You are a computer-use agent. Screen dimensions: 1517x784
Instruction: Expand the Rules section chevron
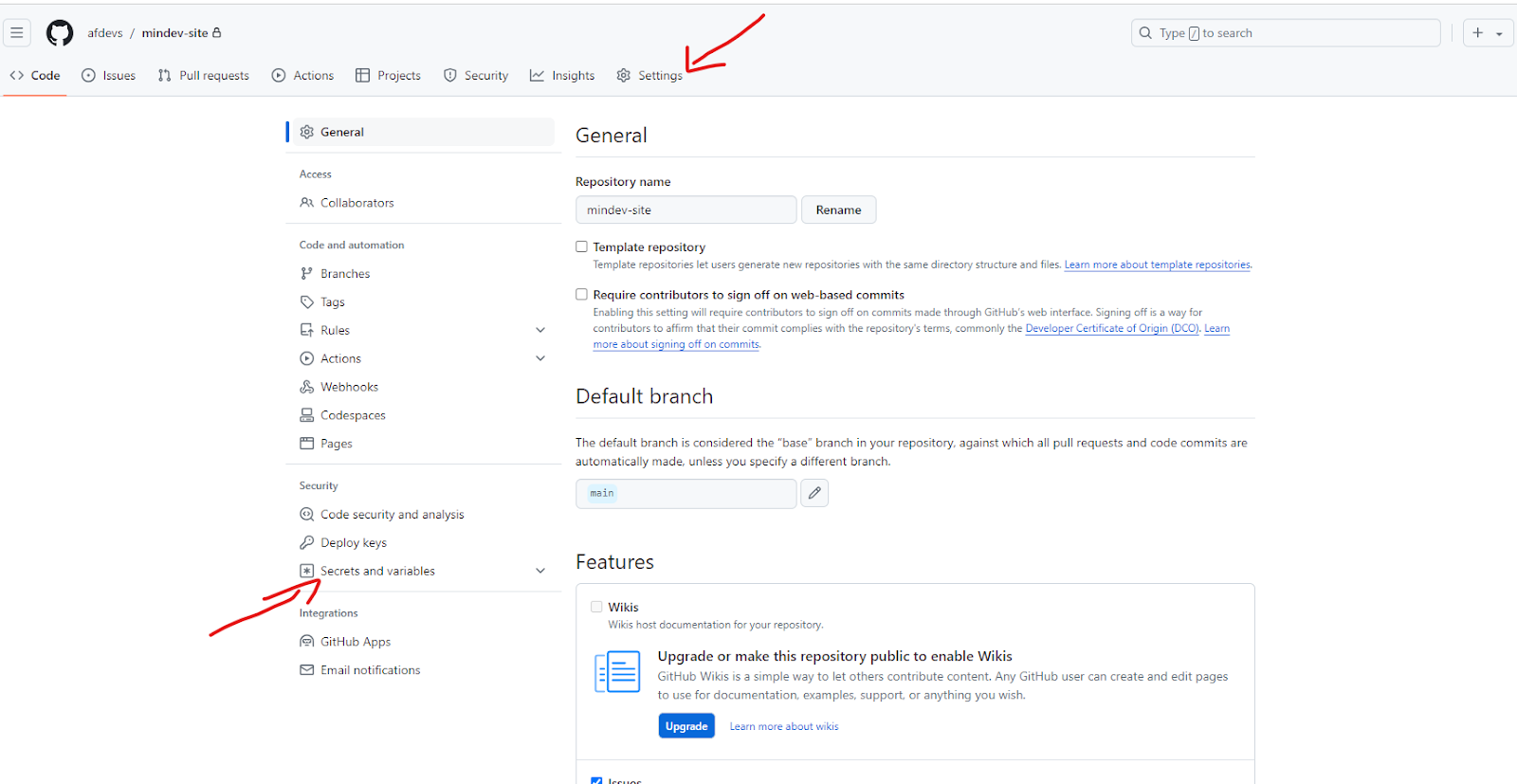click(540, 330)
